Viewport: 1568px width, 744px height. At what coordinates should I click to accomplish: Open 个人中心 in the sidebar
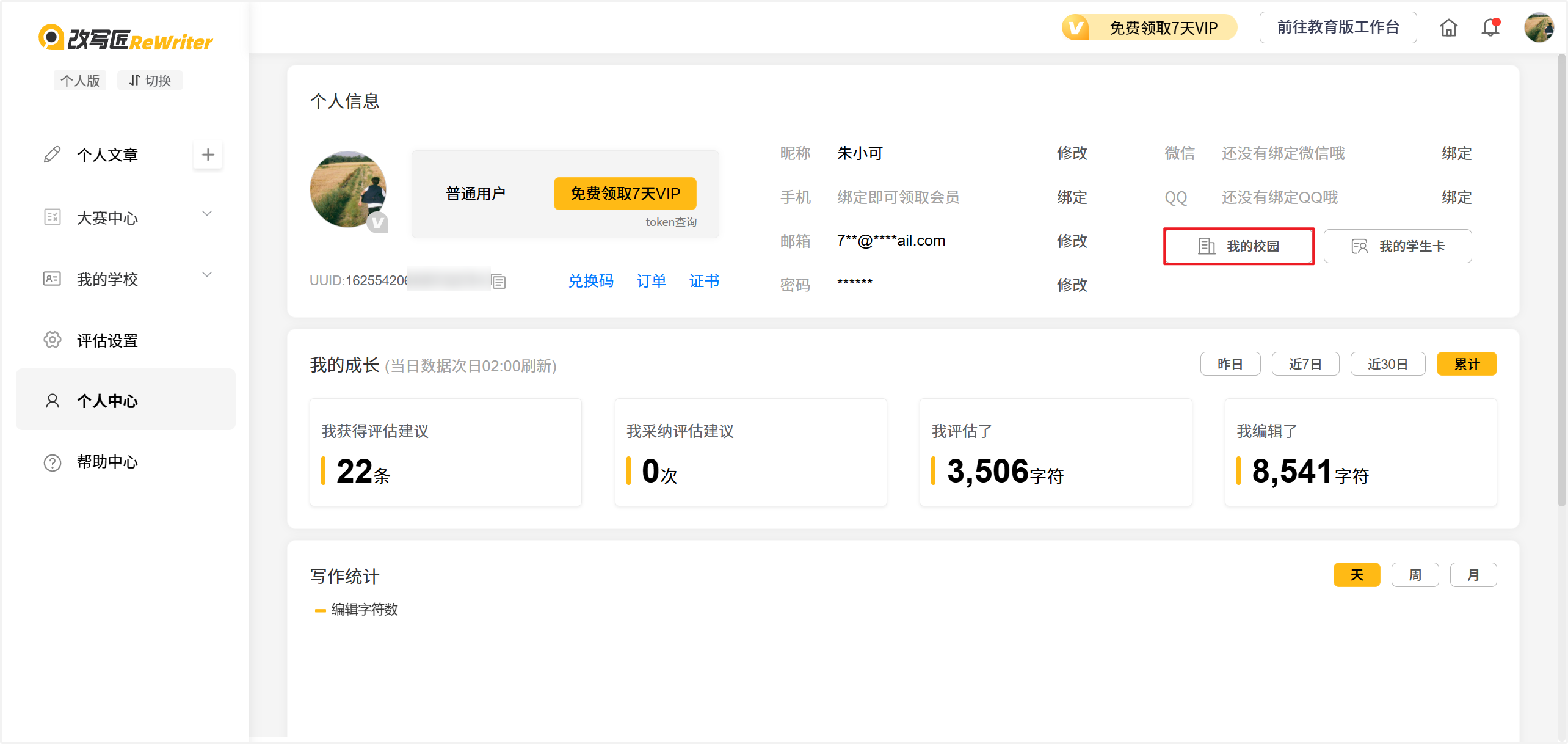coord(107,401)
